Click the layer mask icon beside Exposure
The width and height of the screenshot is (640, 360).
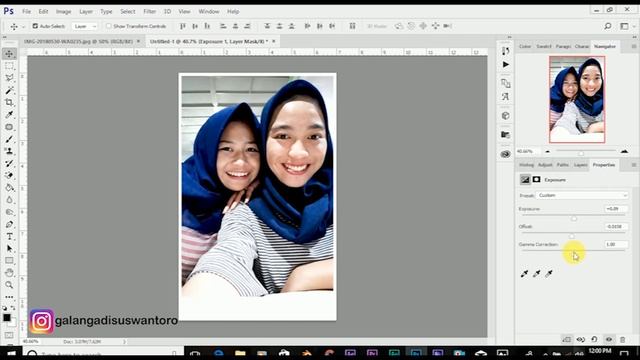click(x=536, y=180)
